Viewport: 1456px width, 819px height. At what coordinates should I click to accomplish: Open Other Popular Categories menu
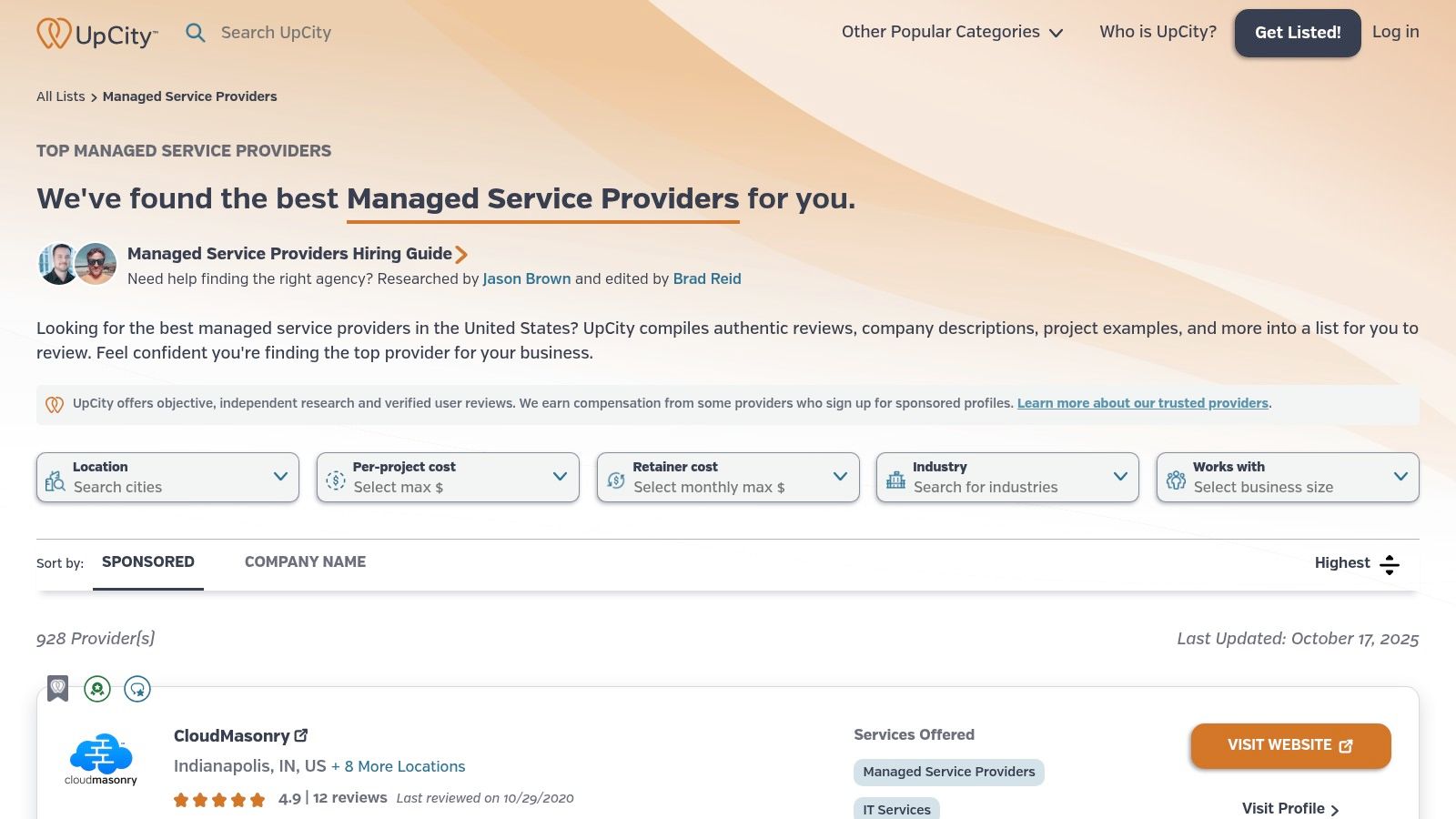pos(952,32)
